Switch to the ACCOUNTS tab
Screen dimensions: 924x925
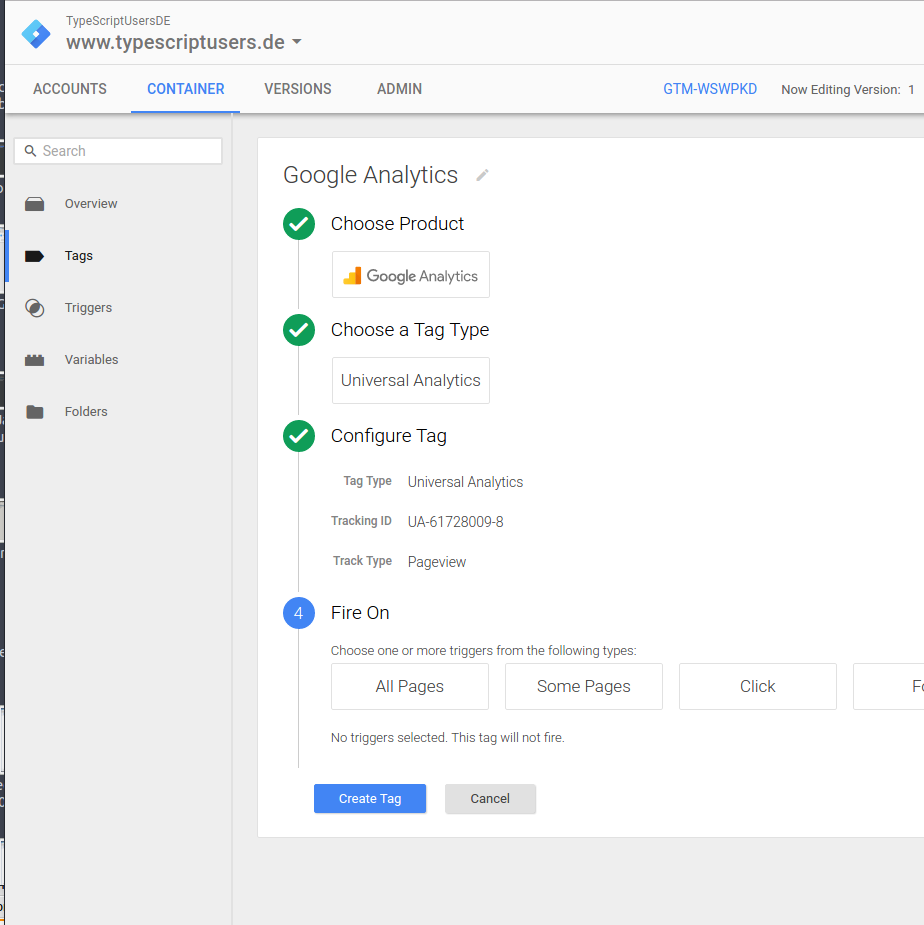[70, 89]
